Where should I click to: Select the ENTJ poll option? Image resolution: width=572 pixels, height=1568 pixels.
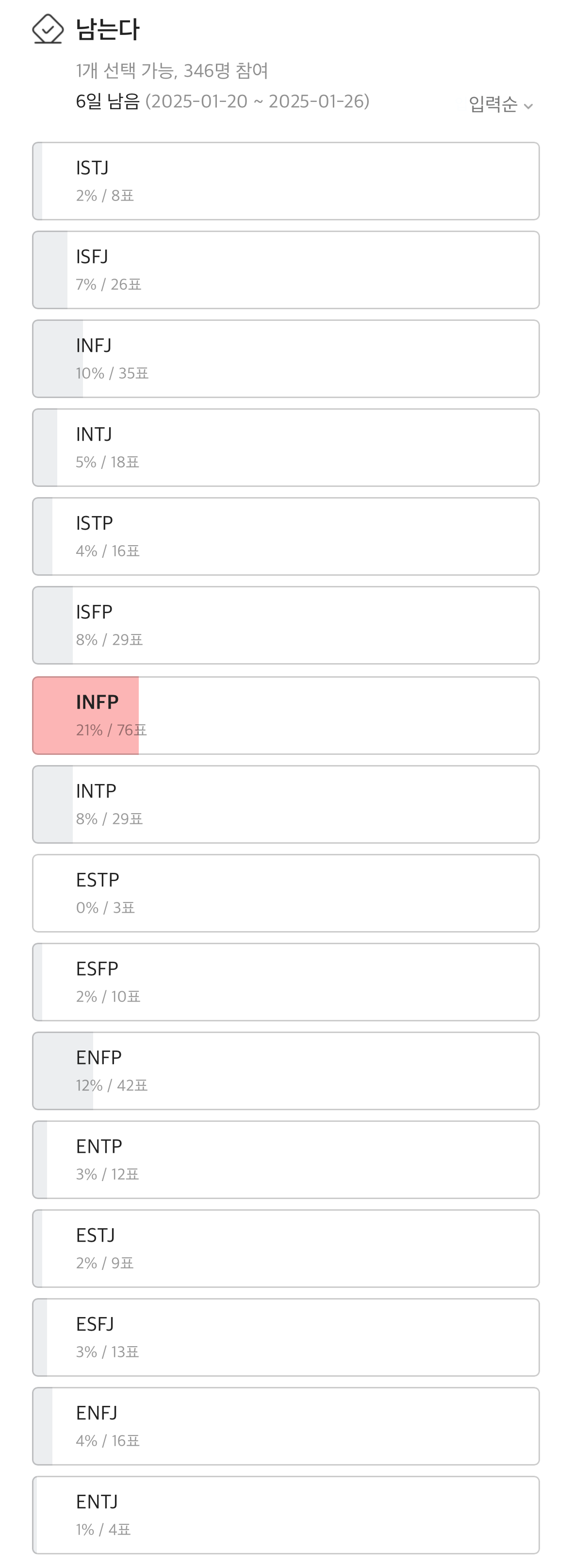(286, 1515)
